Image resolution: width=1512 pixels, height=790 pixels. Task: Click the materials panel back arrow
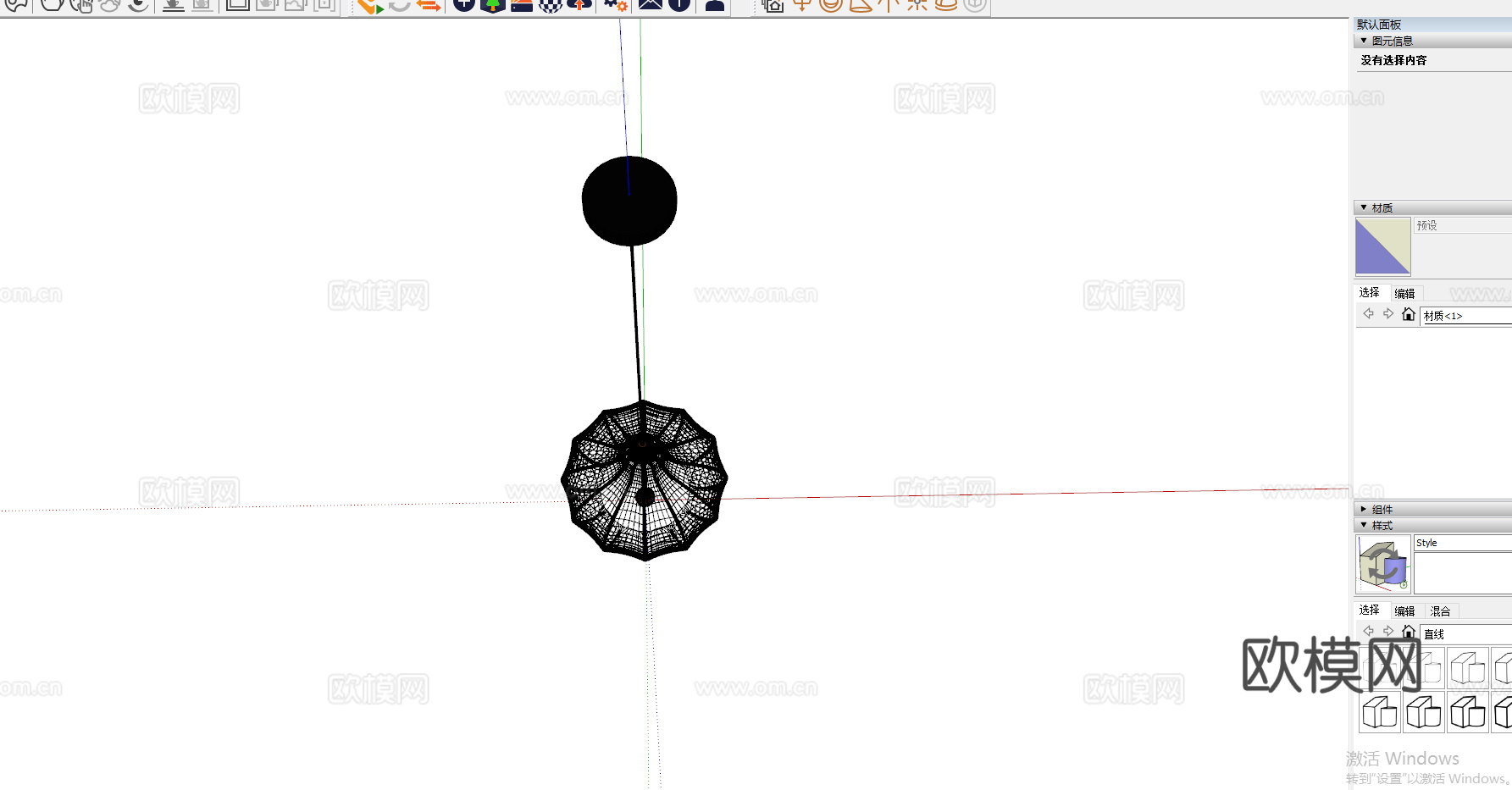(x=1368, y=314)
